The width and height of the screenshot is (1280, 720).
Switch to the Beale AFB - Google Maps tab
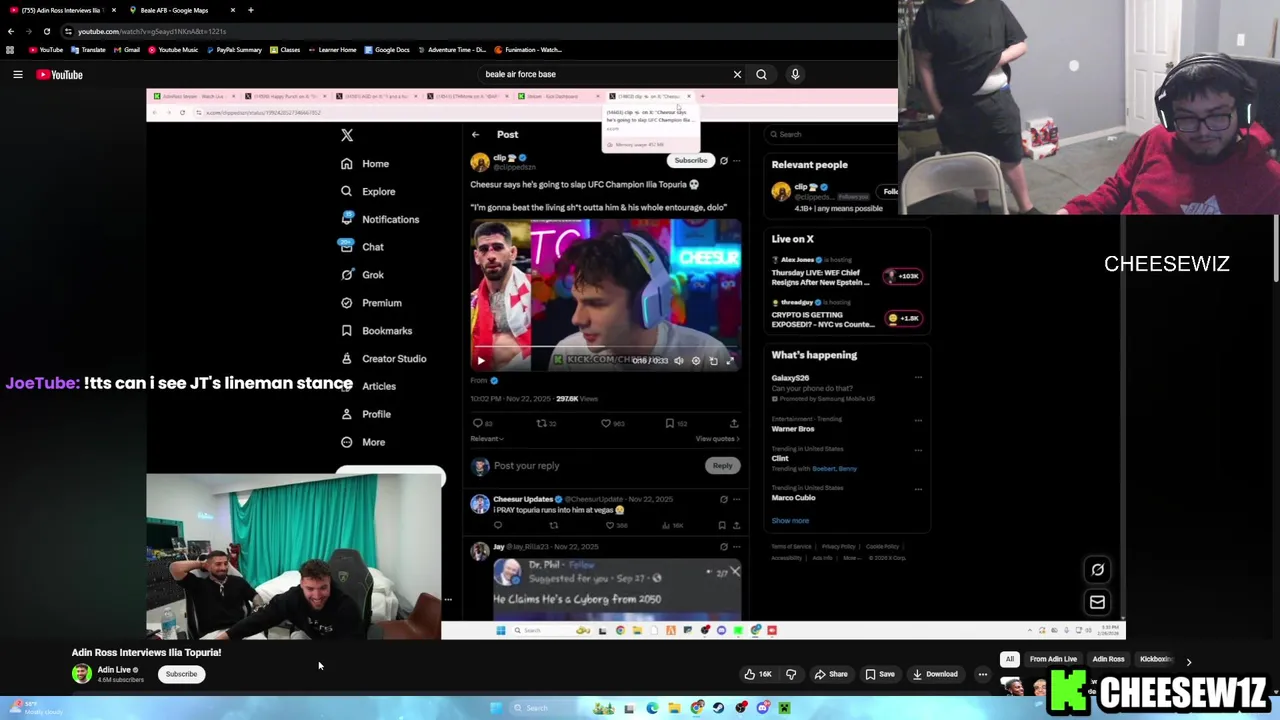coord(174,10)
